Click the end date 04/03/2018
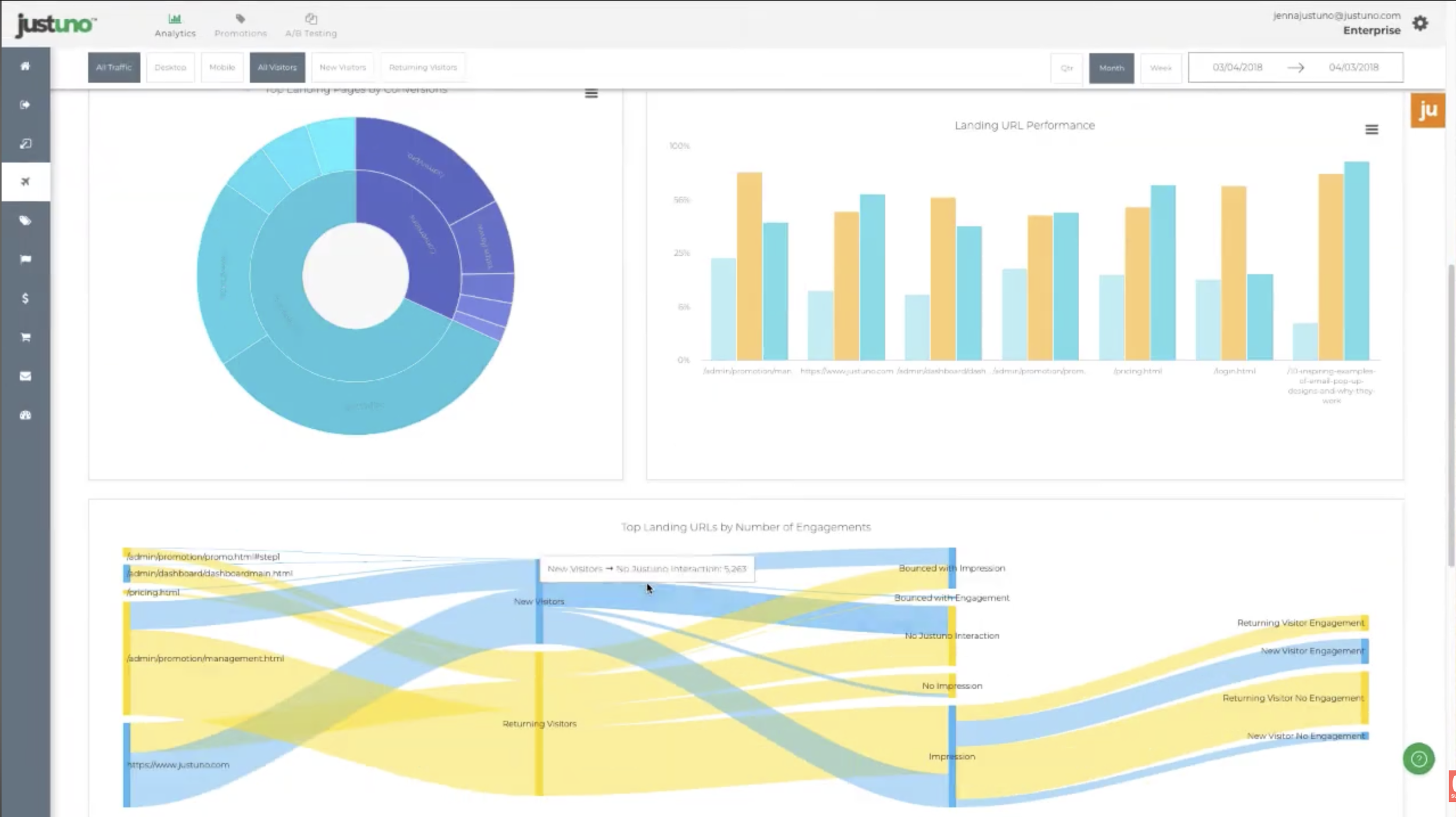Image resolution: width=1456 pixels, height=817 pixels. click(x=1353, y=68)
